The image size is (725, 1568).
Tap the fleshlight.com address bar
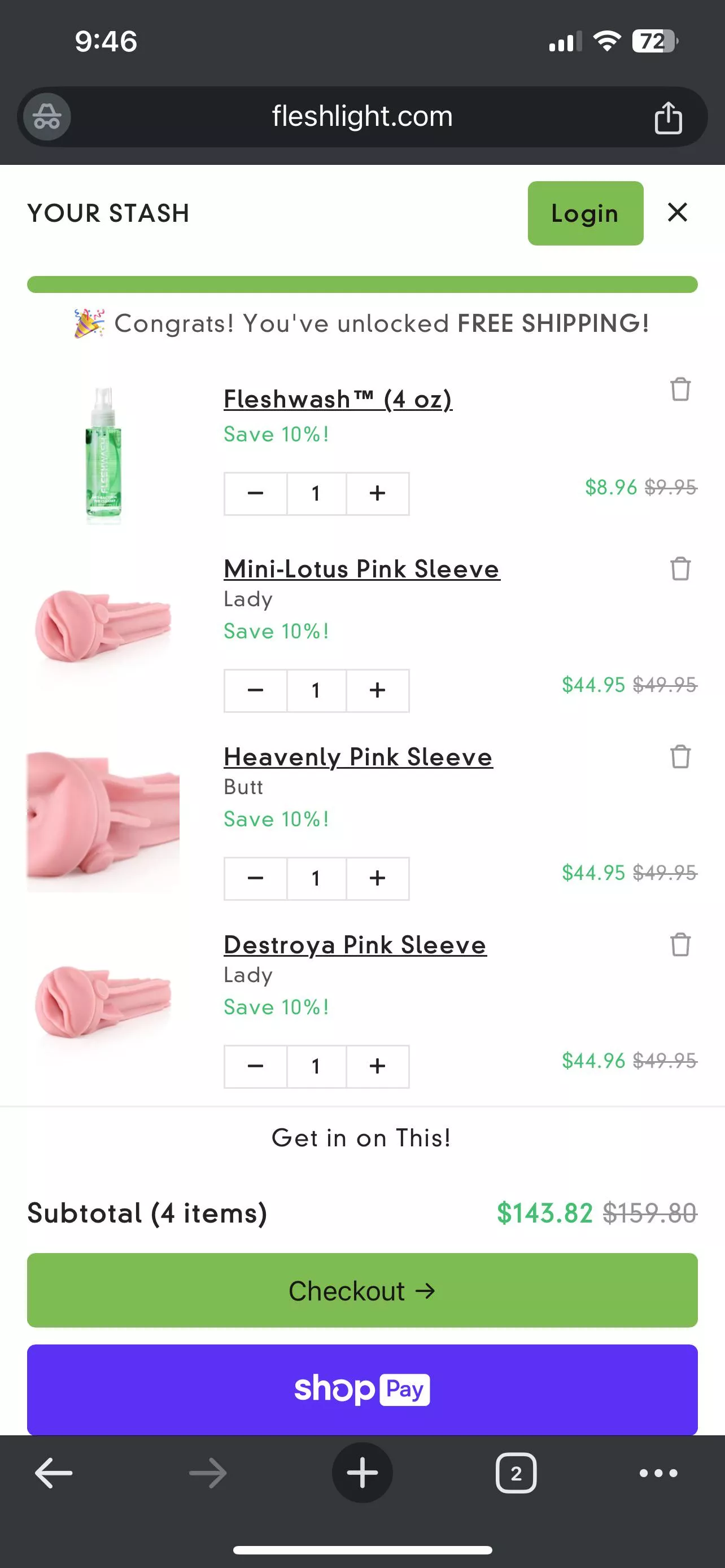point(362,117)
